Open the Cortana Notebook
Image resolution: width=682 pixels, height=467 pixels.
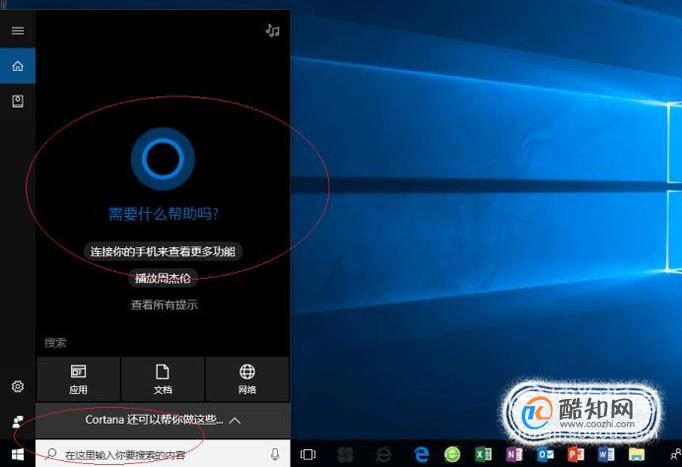point(17,101)
